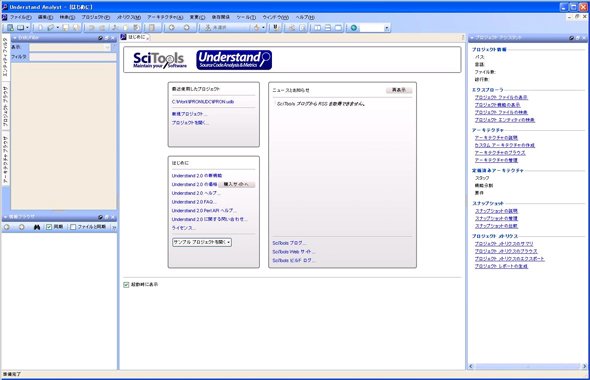
Task: Open the ファイル menu
Action: coord(20,17)
